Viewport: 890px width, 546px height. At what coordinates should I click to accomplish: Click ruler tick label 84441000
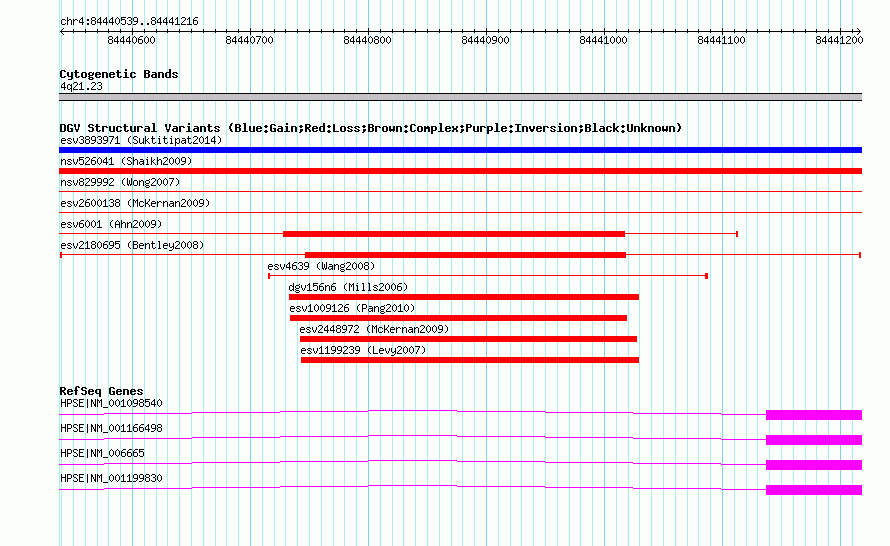click(x=603, y=40)
